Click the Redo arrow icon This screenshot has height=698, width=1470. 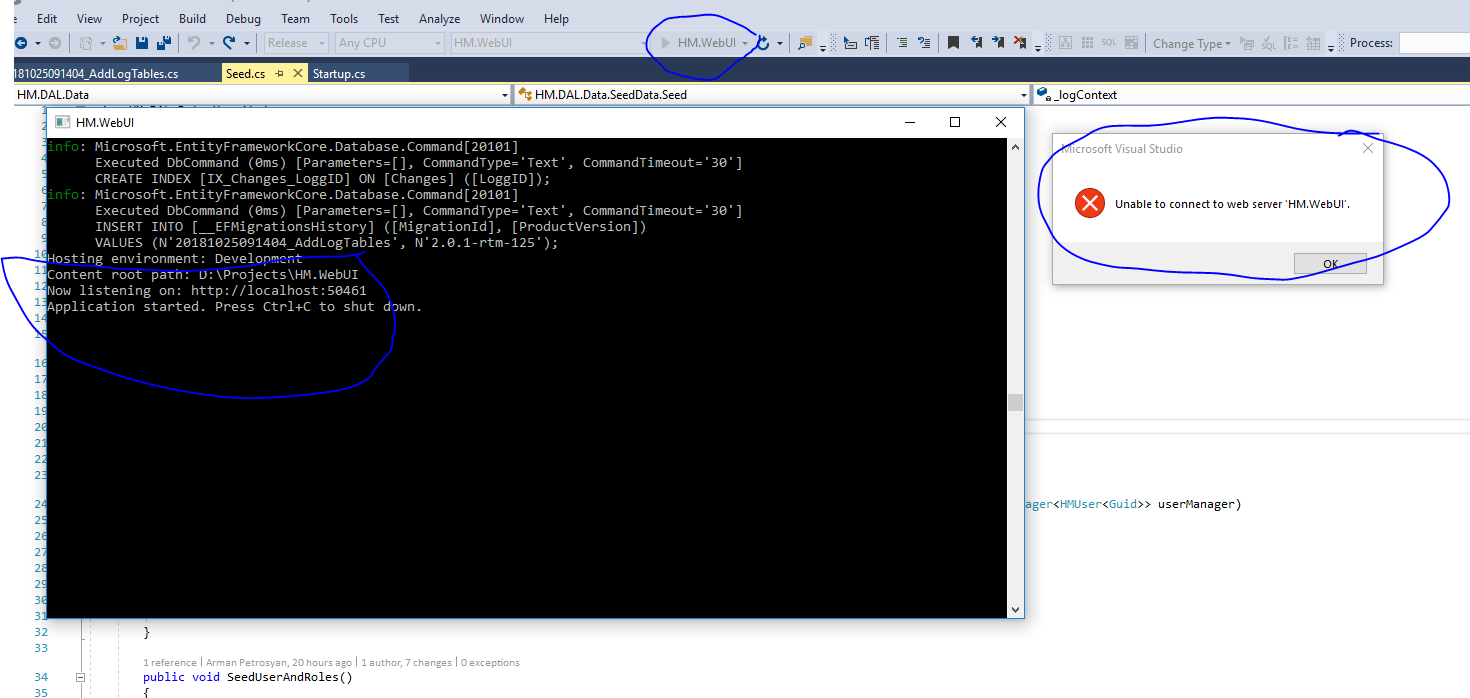point(229,43)
